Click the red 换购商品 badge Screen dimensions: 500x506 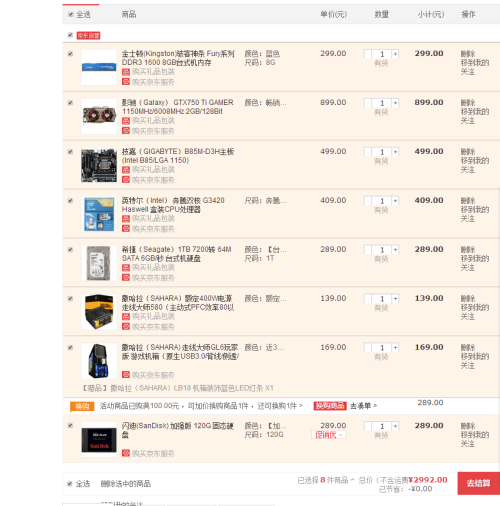(x=330, y=406)
